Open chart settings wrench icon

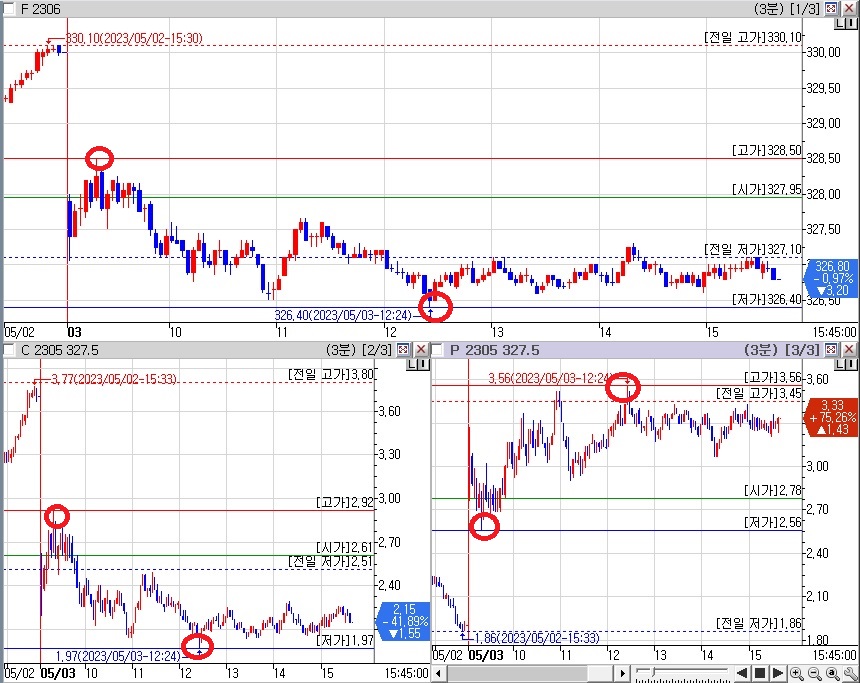pyautogui.click(x=851, y=673)
